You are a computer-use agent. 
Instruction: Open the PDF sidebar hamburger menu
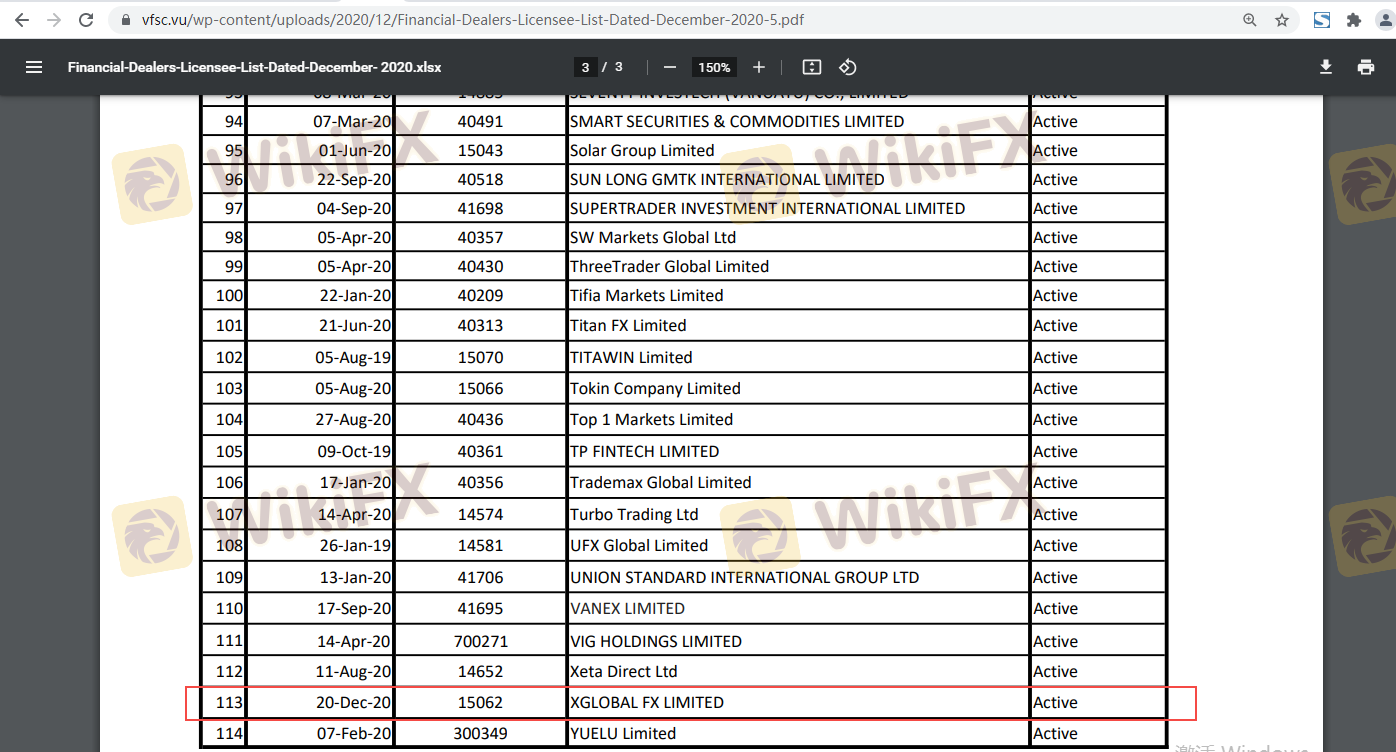click(34, 67)
